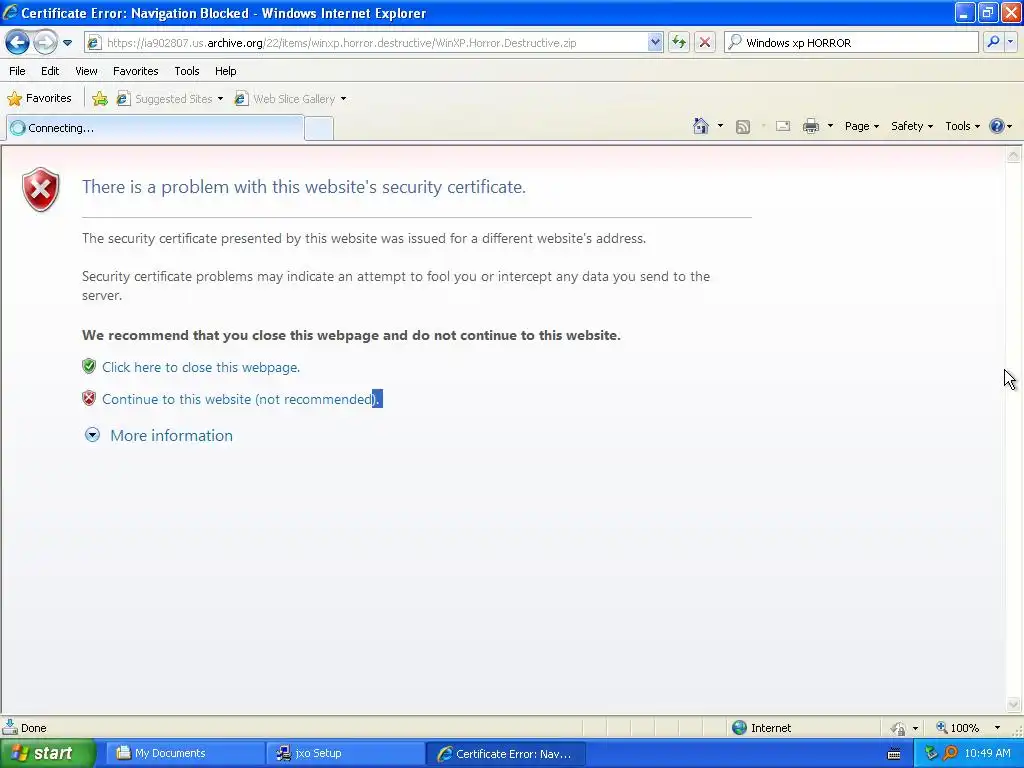Open the Tools command bar menu

pyautogui.click(x=962, y=126)
